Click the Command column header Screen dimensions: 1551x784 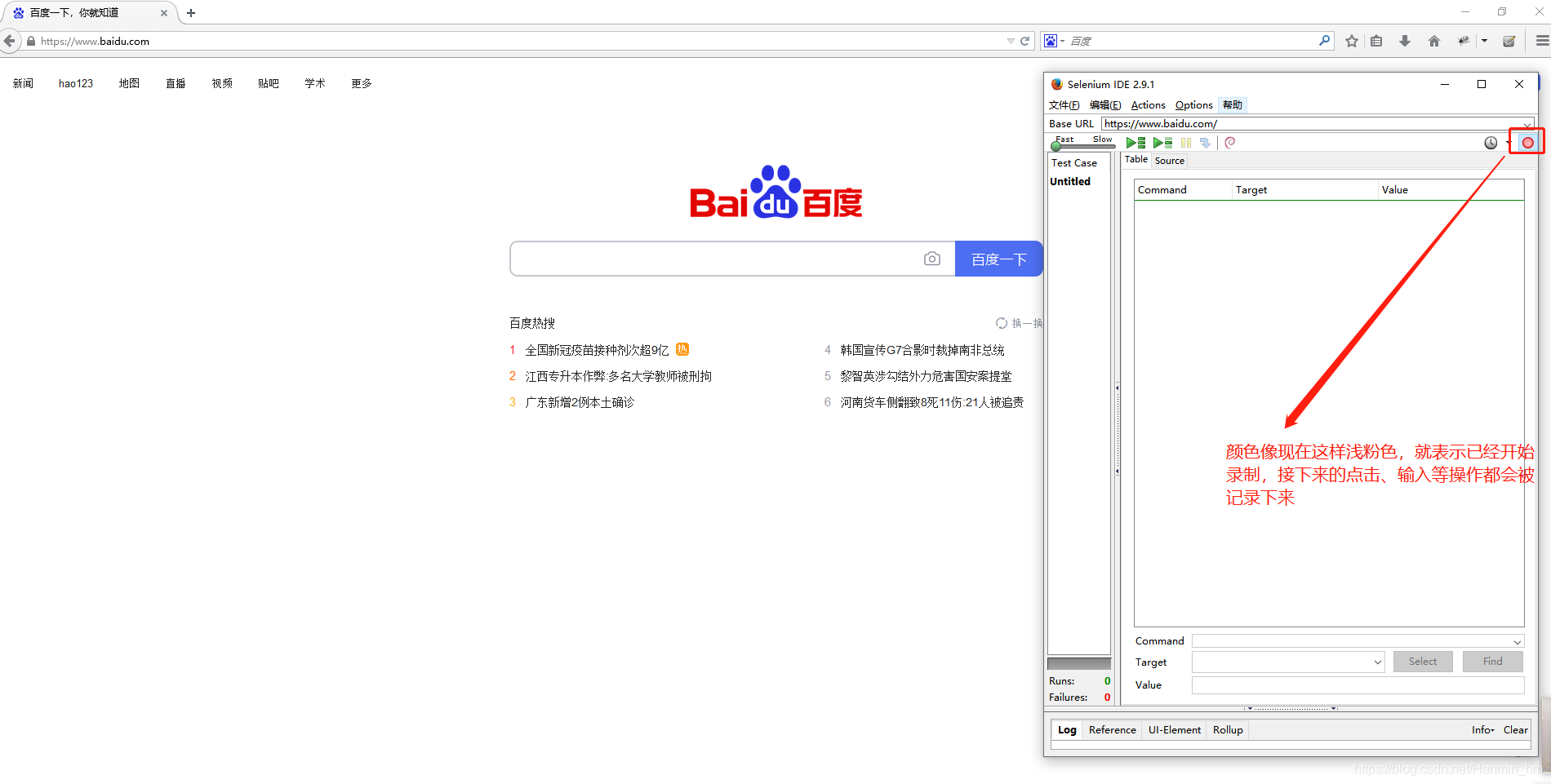tap(1183, 190)
